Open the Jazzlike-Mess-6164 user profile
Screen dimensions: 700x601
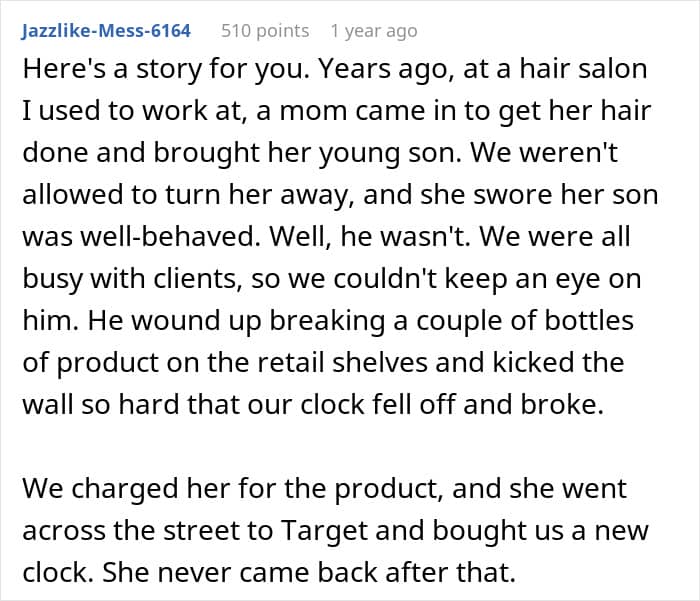(105, 30)
